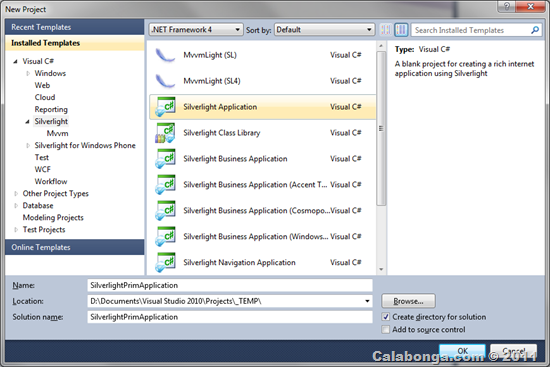Click the Silverlight Application template icon
Image resolution: width=550 pixels, height=367 pixels.
coord(165,107)
